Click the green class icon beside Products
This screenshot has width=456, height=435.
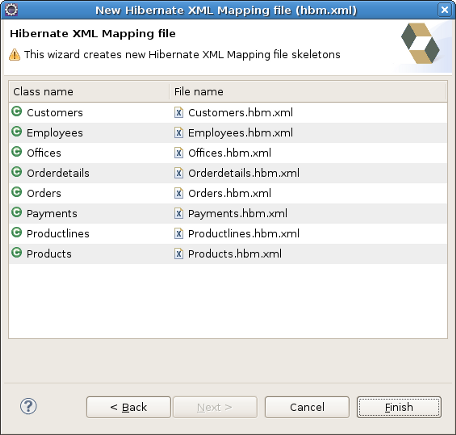(17, 253)
